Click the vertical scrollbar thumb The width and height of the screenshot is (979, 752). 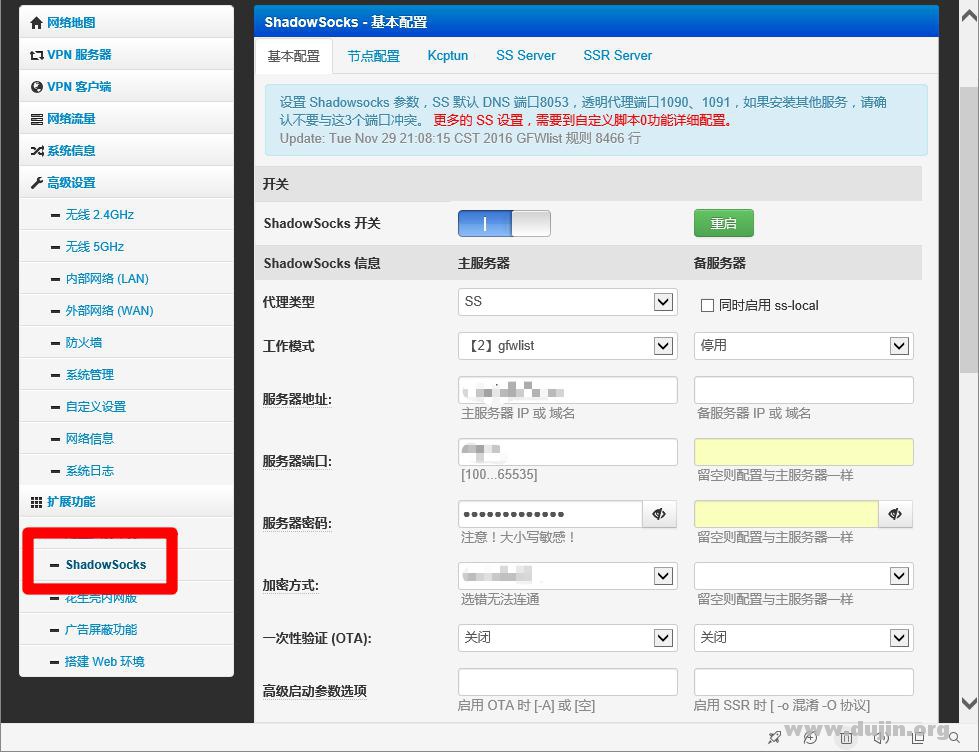coord(969,230)
